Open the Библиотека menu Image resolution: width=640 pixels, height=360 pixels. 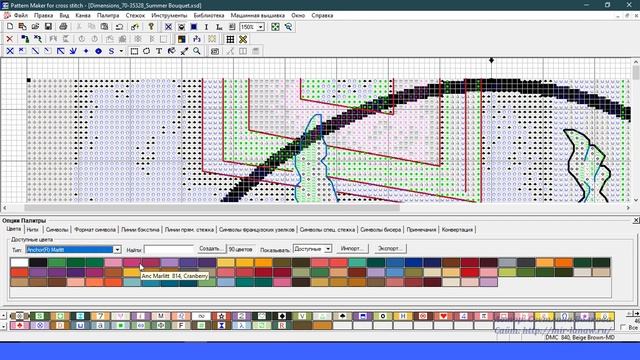pyautogui.click(x=209, y=15)
